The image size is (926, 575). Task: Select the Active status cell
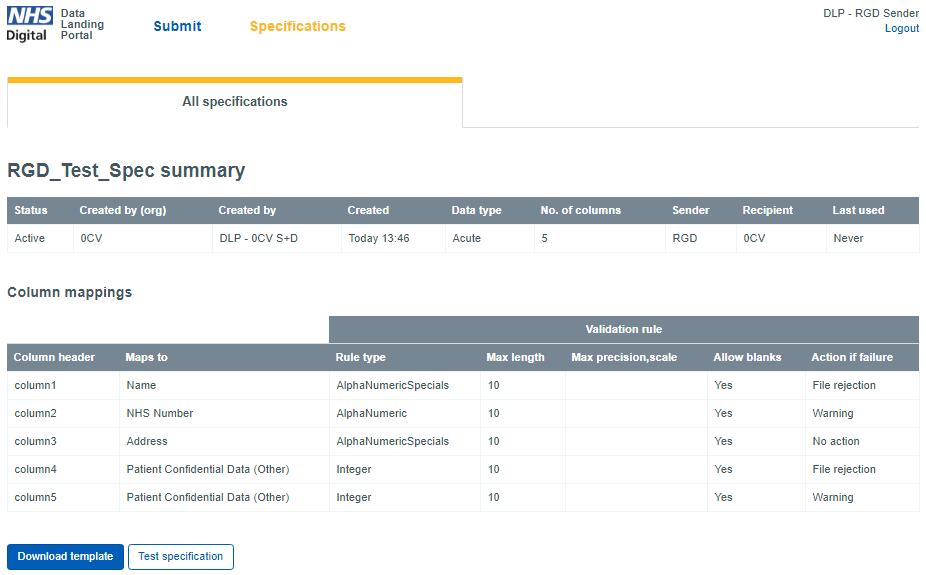[40, 239]
